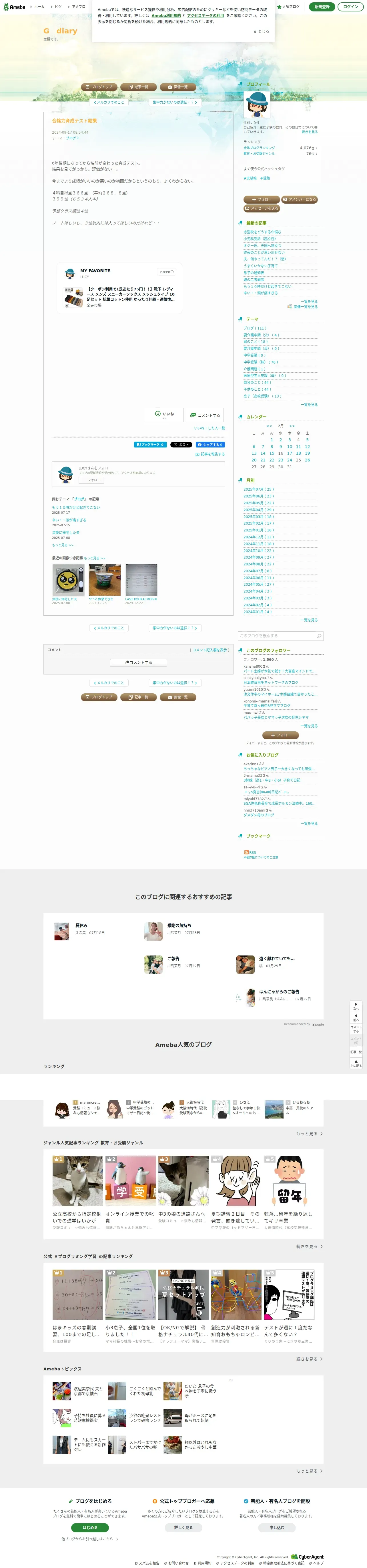Open rank 1 cat article thumbnail
This screenshot has width=367, height=1568.
77,1181
